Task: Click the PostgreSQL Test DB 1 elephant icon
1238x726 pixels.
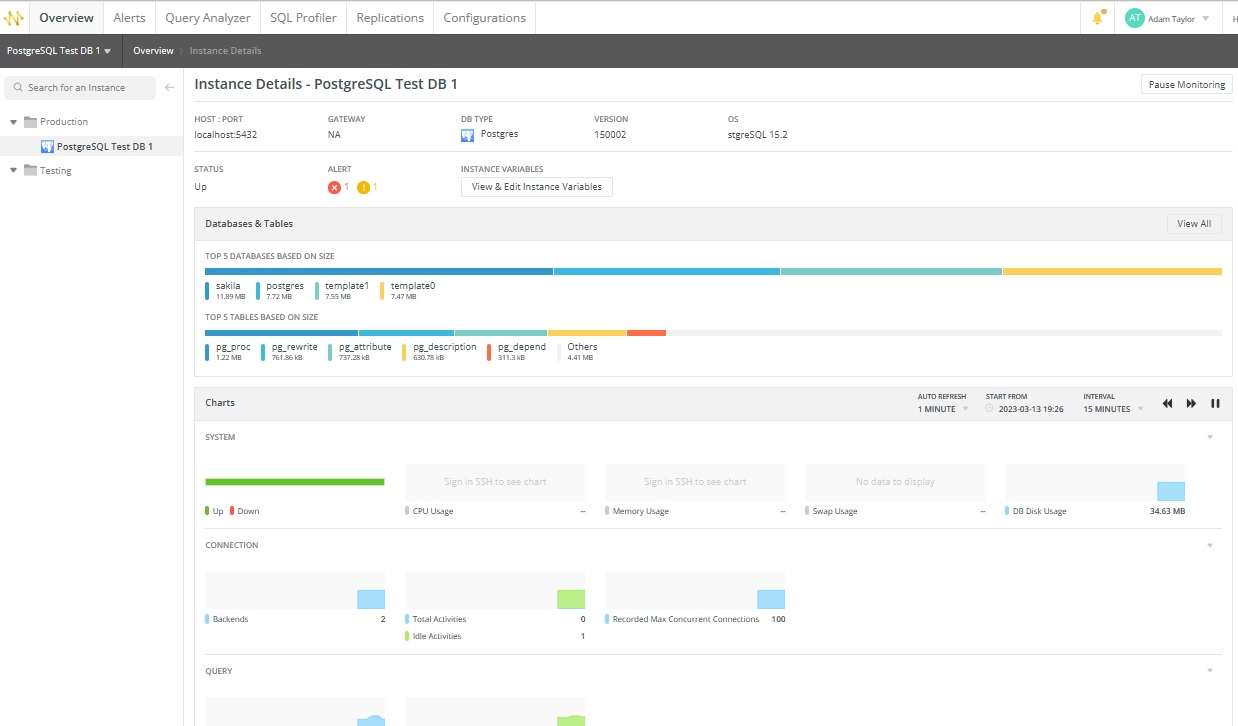Action: tap(47, 147)
